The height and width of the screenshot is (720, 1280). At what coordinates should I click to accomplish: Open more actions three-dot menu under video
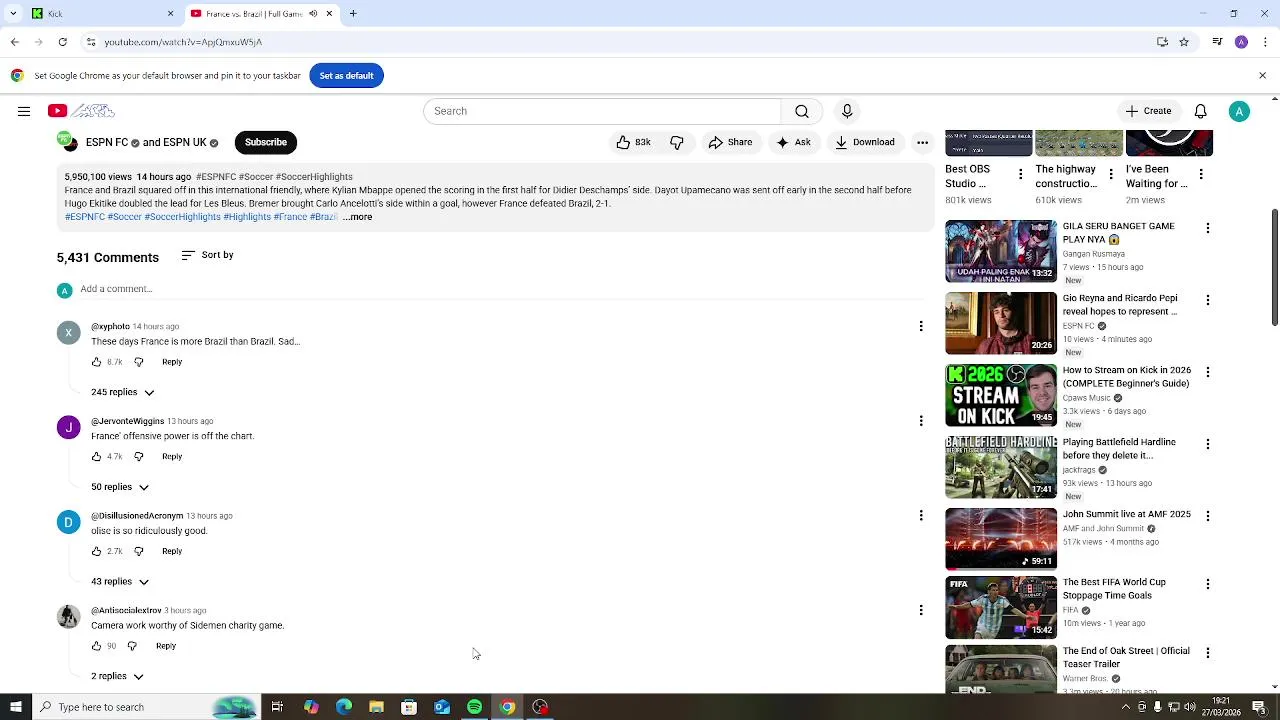pyautogui.click(x=922, y=142)
